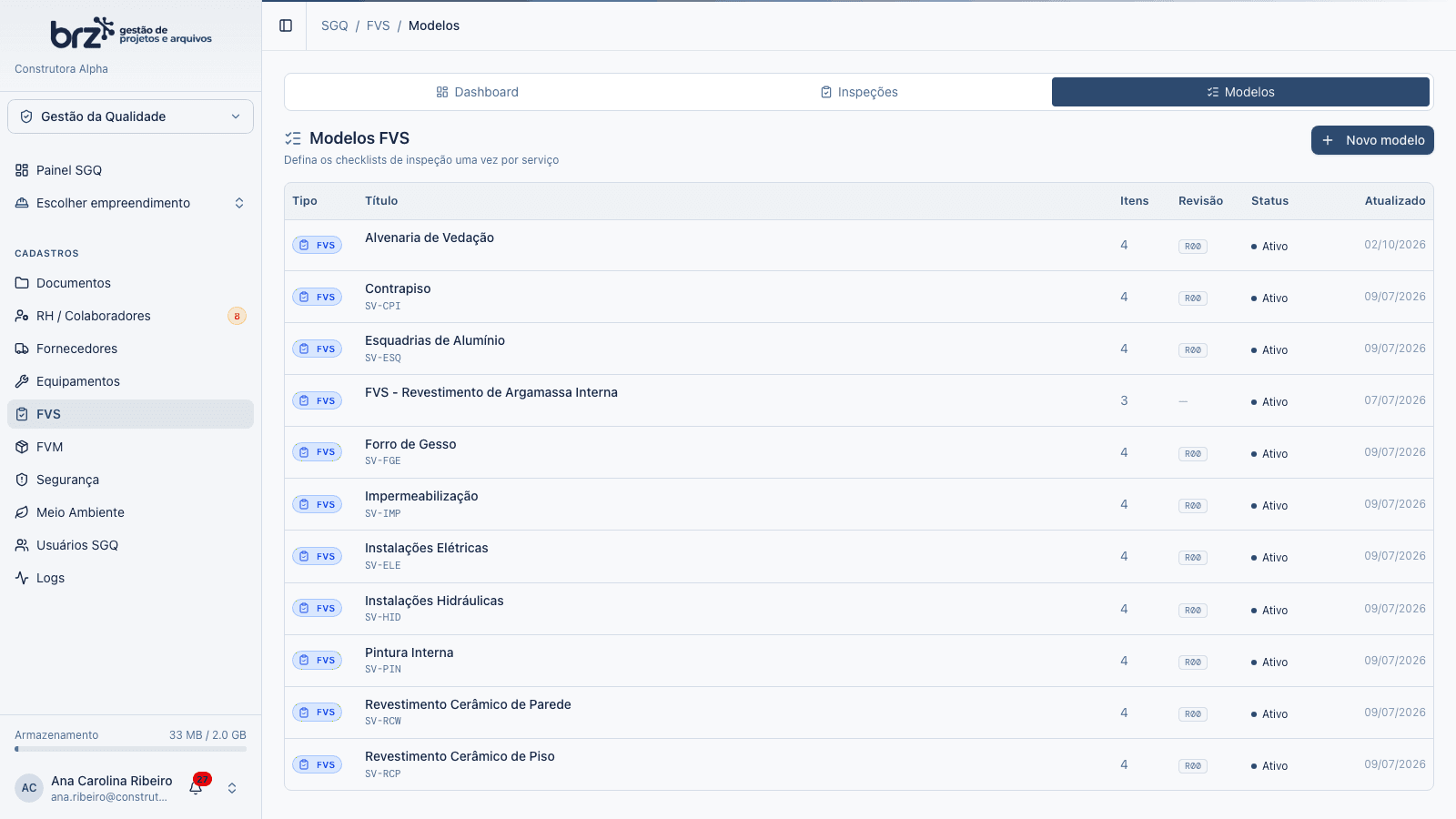Click the Logs activity icon
The image size is (1456, 819).
[x=22, y=578]
